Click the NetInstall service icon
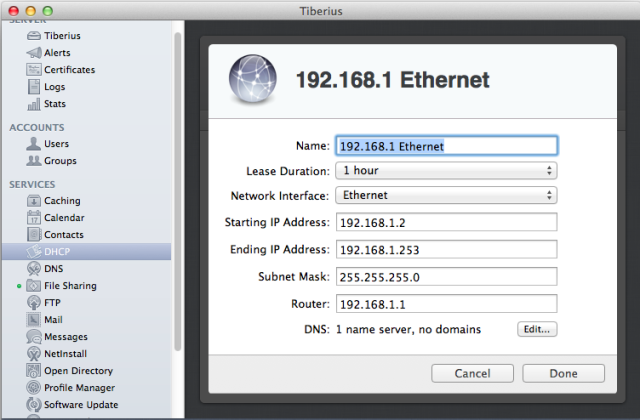This screenshot has width=640, height=420. tap(33, 354)
